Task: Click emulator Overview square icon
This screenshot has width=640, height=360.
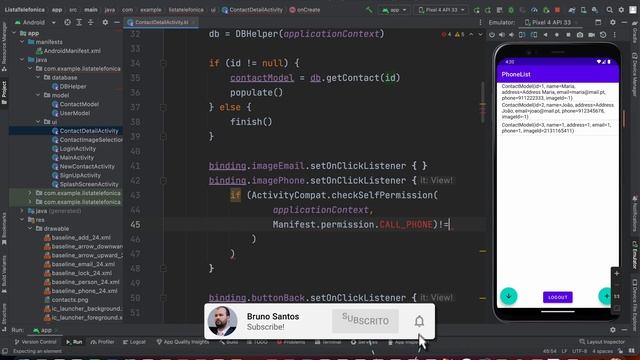Action: 568,35
